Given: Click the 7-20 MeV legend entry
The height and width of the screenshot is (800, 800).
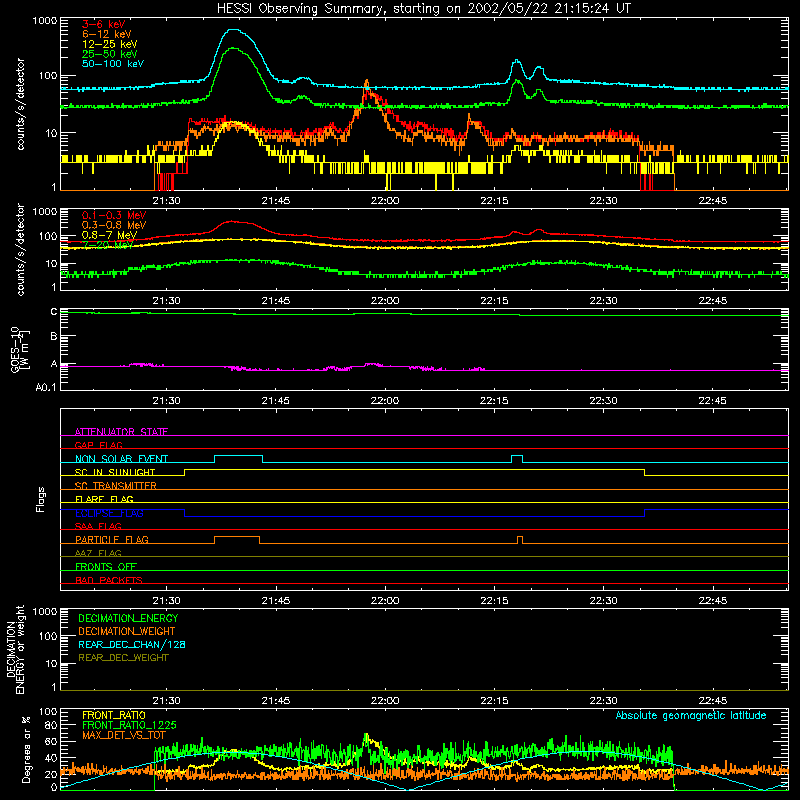Looking at the screenshot, I should (x=108, y=245).
